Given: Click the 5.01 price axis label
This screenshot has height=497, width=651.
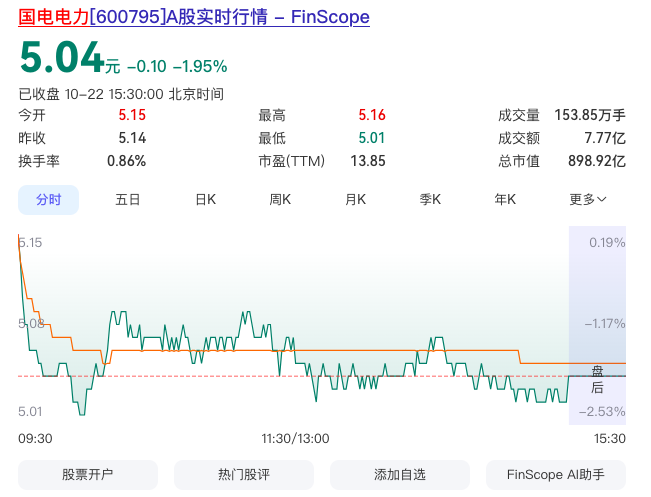Looking at the screenshot, I should click(x=30, y=411).
